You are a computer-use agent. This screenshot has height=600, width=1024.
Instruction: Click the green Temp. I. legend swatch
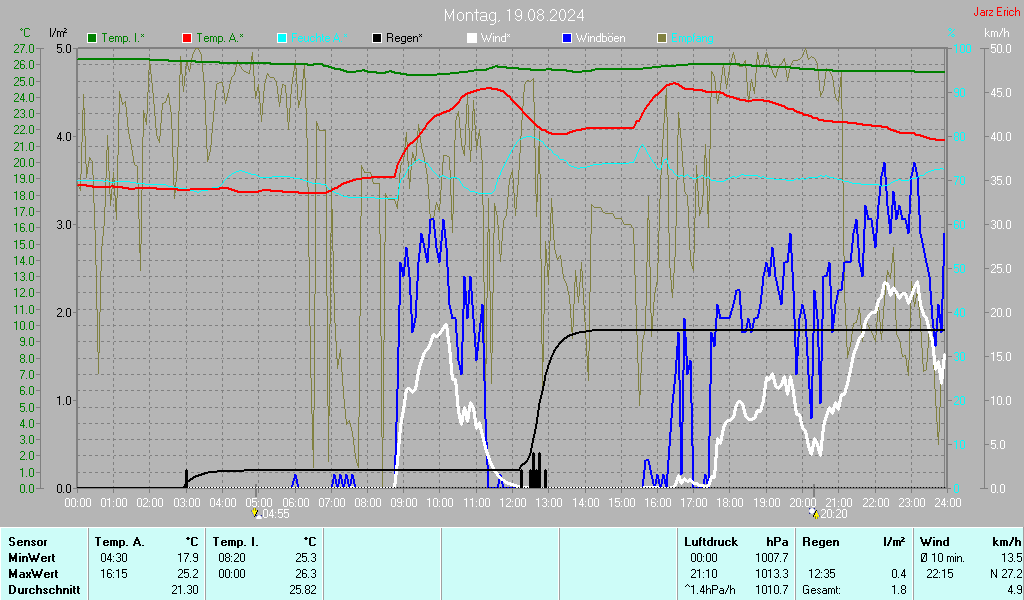93,38
